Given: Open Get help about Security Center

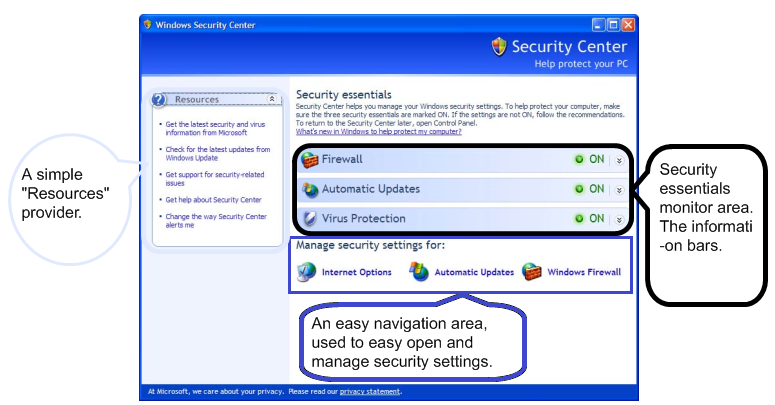Looking at the screenshot, I should pos(214,200).
